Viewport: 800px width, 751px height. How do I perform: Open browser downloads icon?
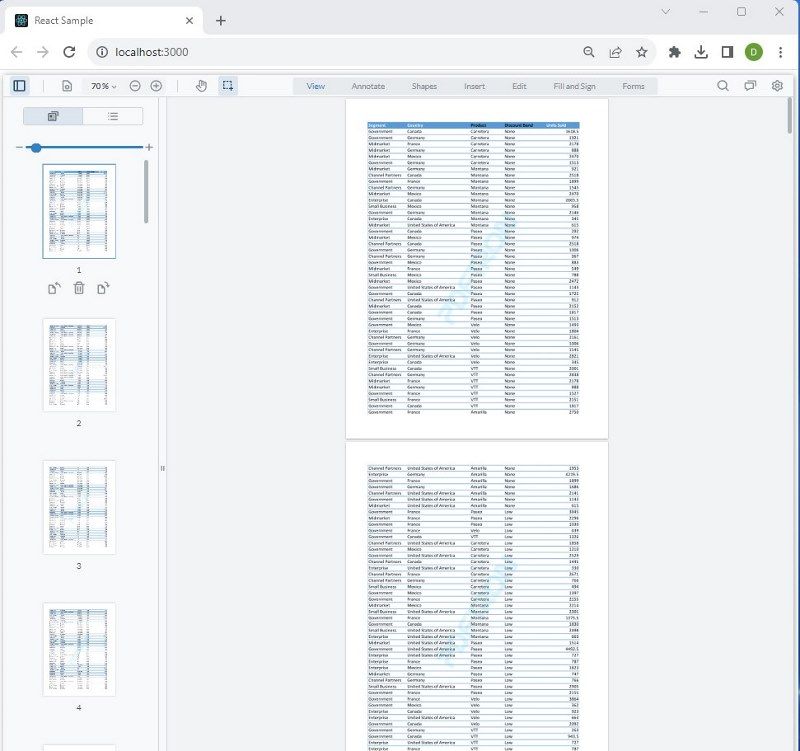click(x=701, y=52)
